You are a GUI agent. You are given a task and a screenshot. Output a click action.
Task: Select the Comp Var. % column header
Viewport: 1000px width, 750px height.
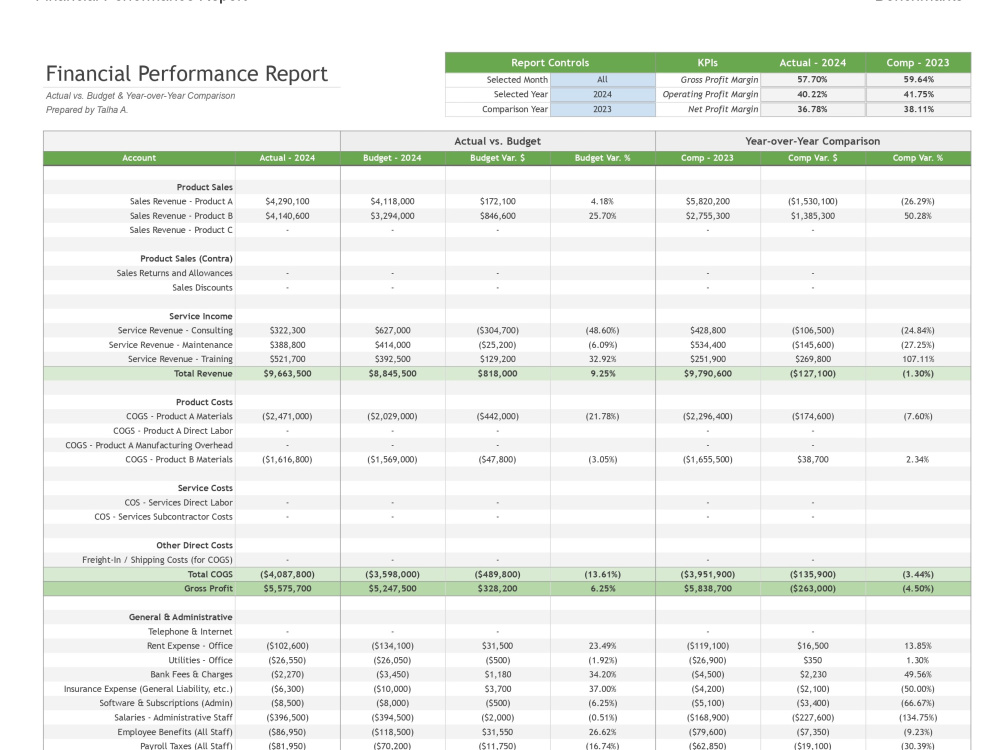tap(917, 158)
